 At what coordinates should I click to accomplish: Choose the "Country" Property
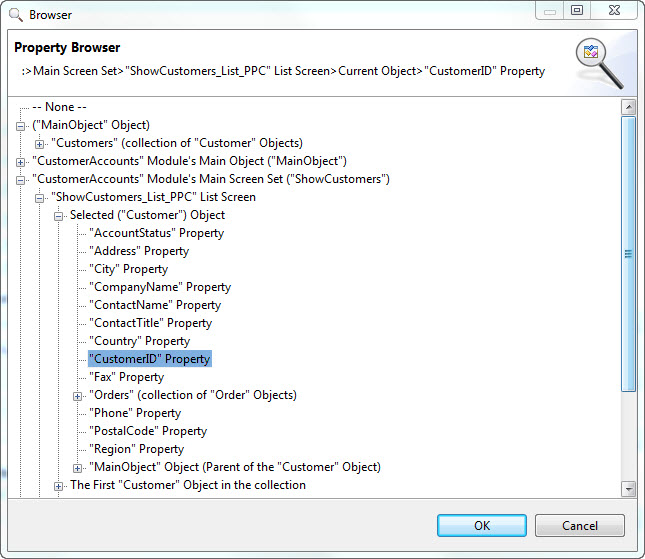pos(139,341)
